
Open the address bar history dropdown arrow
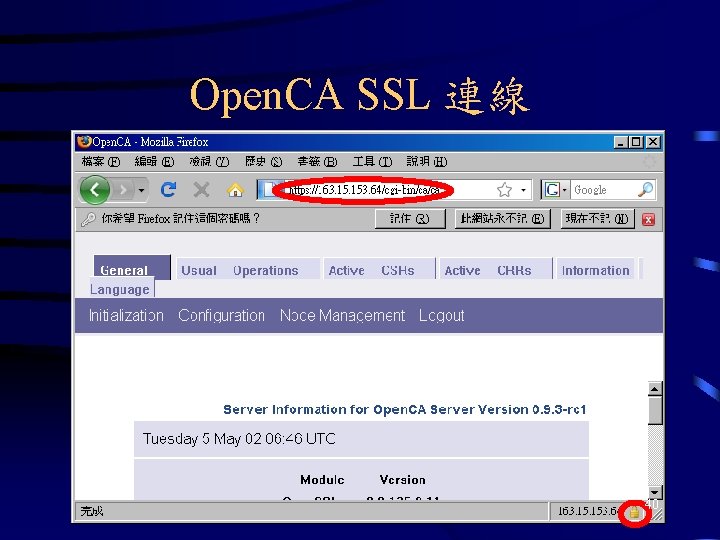coord(523,190)
